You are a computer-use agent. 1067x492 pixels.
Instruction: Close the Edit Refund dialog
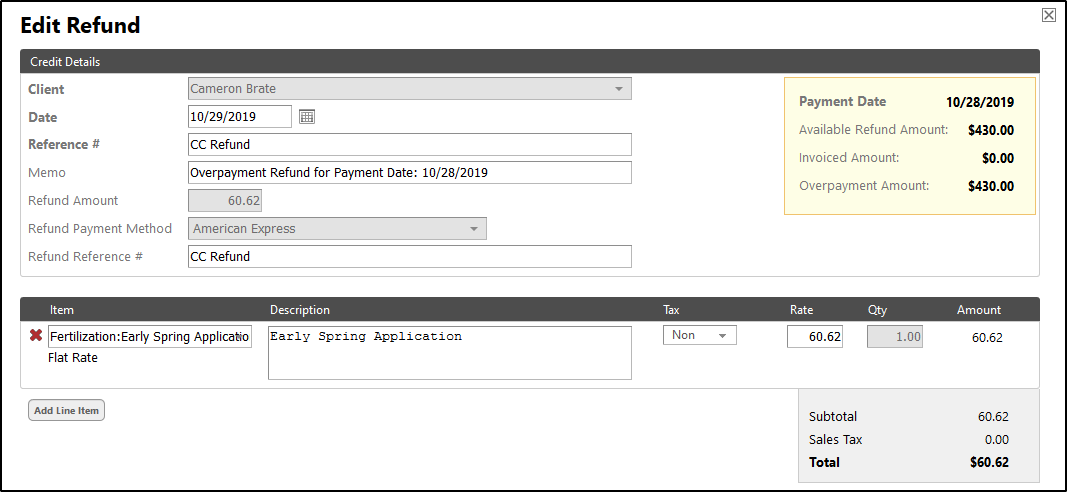[1048, 15]
